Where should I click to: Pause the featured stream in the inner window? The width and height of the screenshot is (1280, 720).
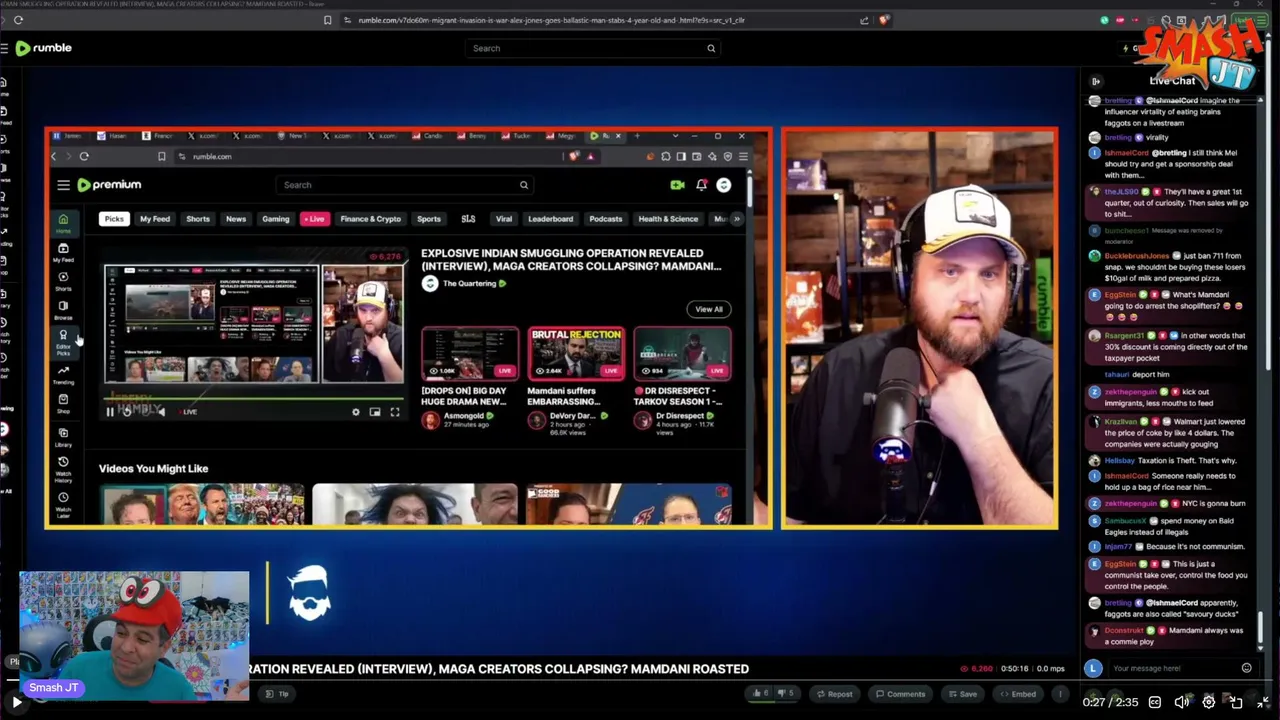pyautogui.click(x=110, y=412)
